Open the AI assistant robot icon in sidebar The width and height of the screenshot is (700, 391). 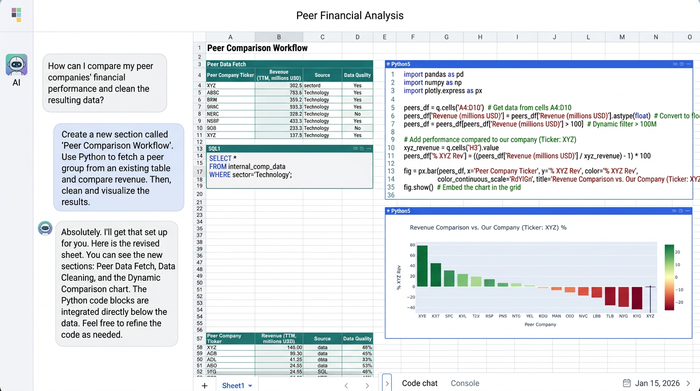pos(17,65)
